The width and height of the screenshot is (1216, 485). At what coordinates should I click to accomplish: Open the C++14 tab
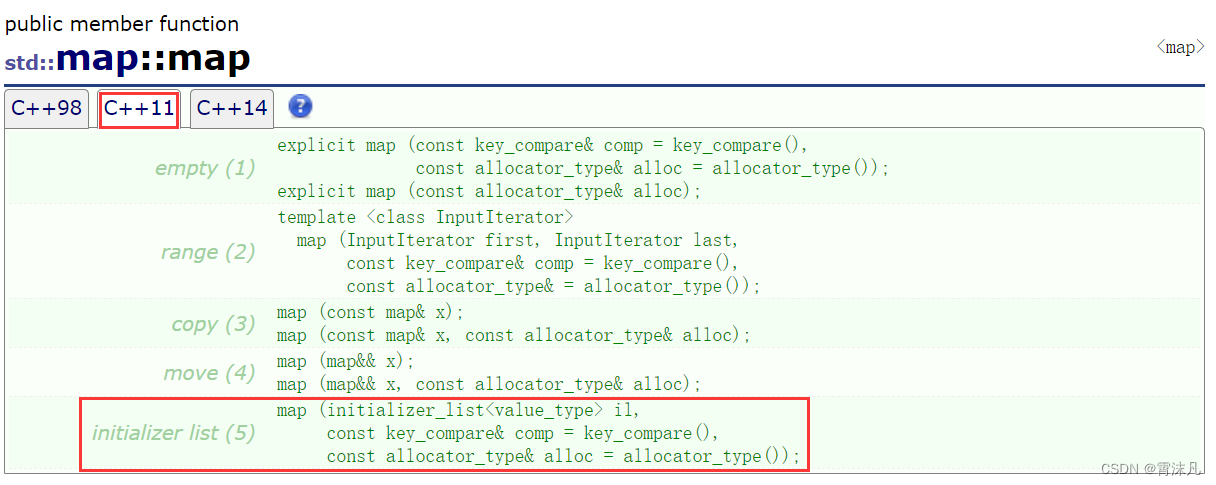(232, 108)
